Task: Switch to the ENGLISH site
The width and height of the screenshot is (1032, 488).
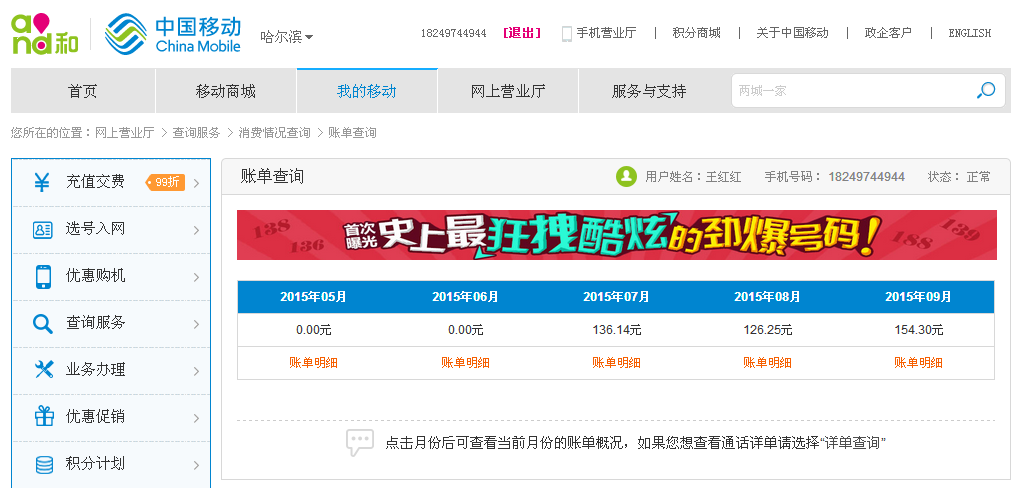Action: tap(969, 33)
